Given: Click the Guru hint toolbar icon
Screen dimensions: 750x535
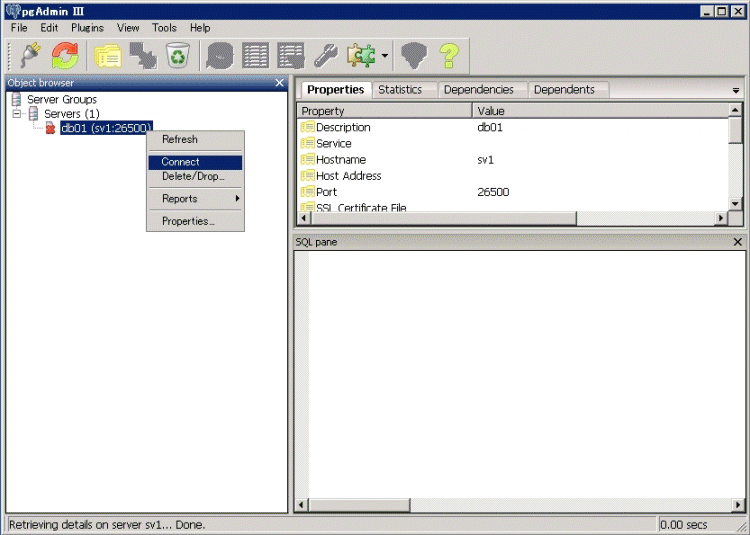Looking at the screenshot, I should 414,55.
